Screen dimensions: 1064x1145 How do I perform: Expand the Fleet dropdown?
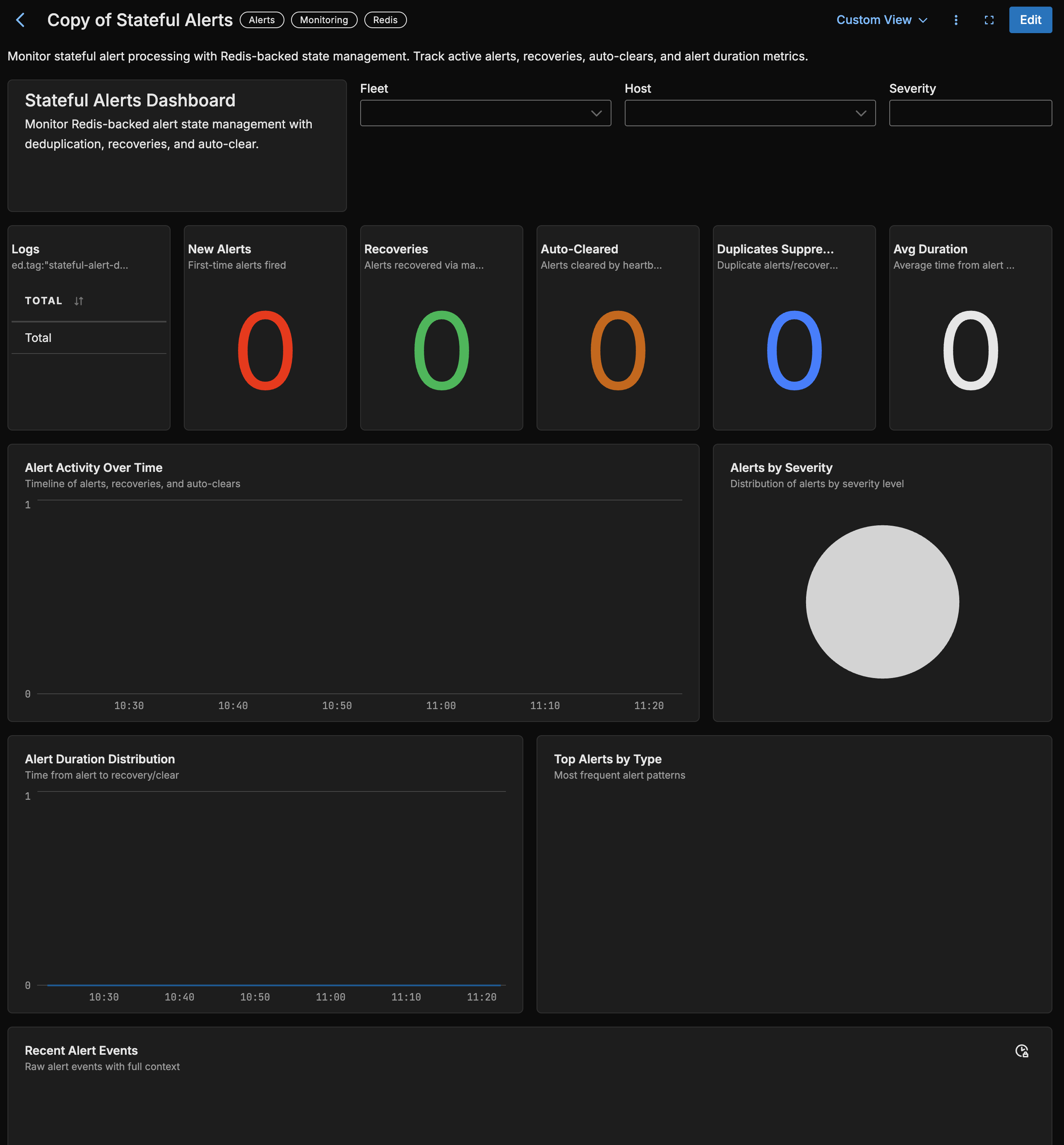(x=485, y=113)
